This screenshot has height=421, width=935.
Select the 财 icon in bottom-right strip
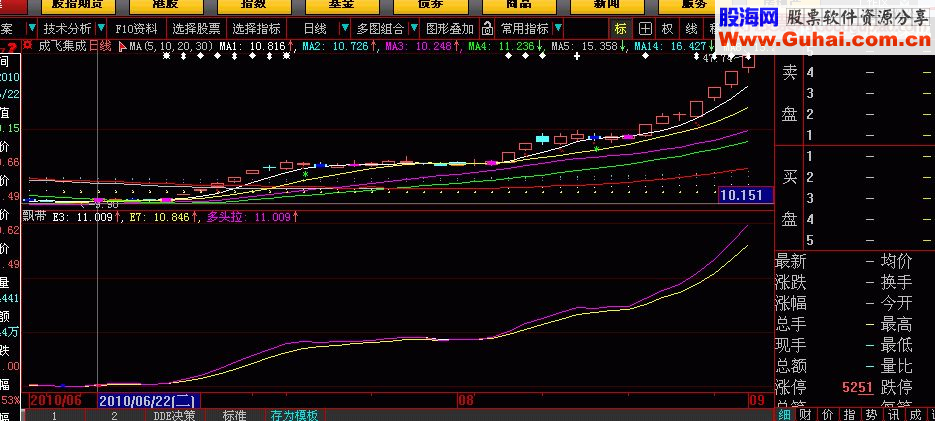[807, 413]
